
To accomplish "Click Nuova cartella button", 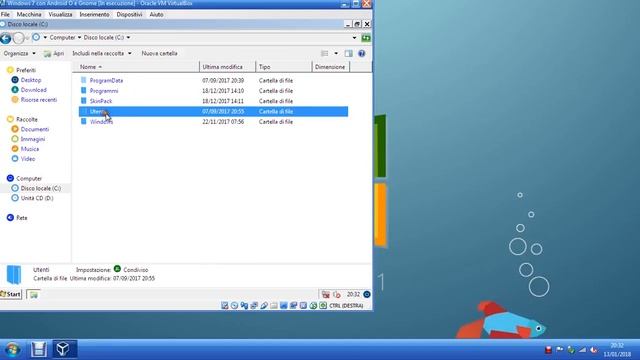I will [159, 53].
